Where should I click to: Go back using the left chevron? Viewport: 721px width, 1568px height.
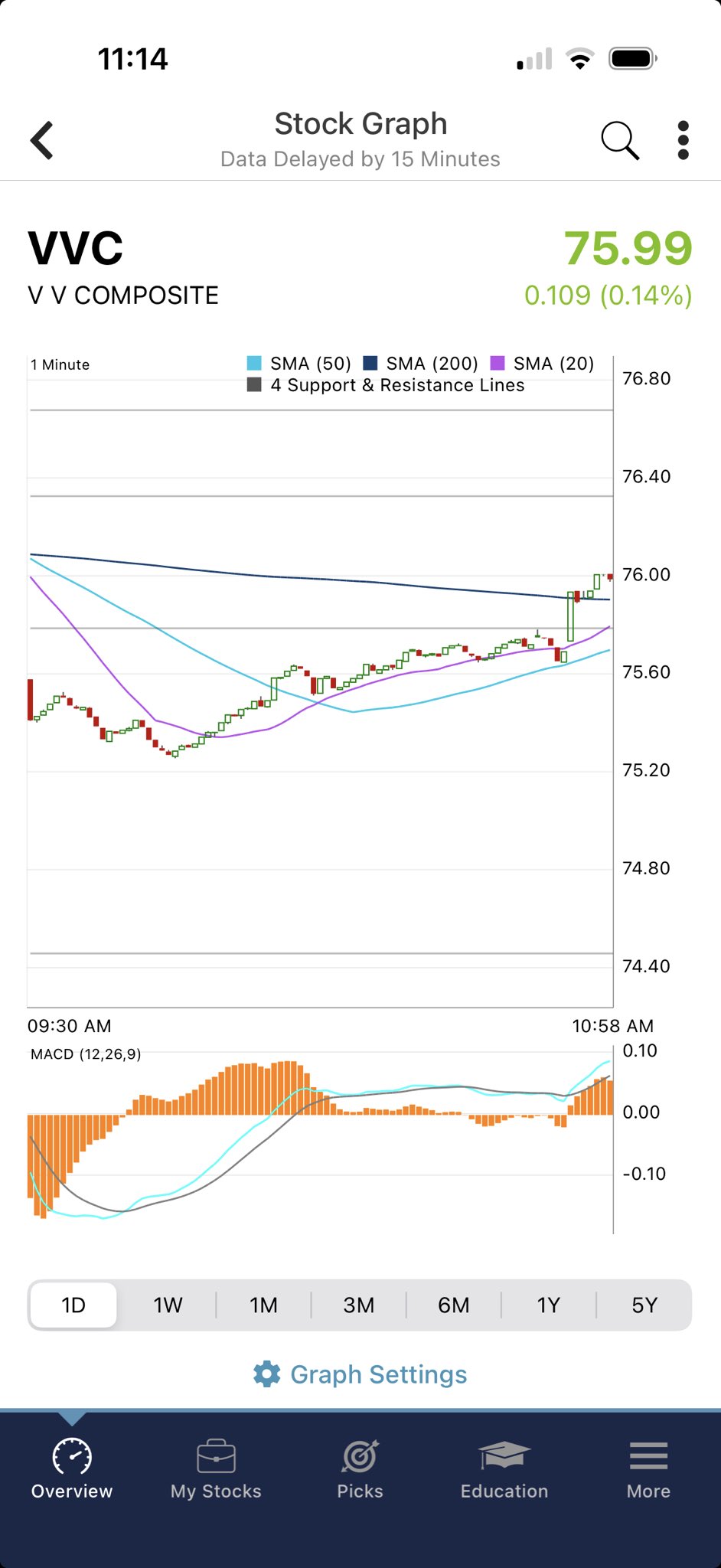(x=43, y=140)
